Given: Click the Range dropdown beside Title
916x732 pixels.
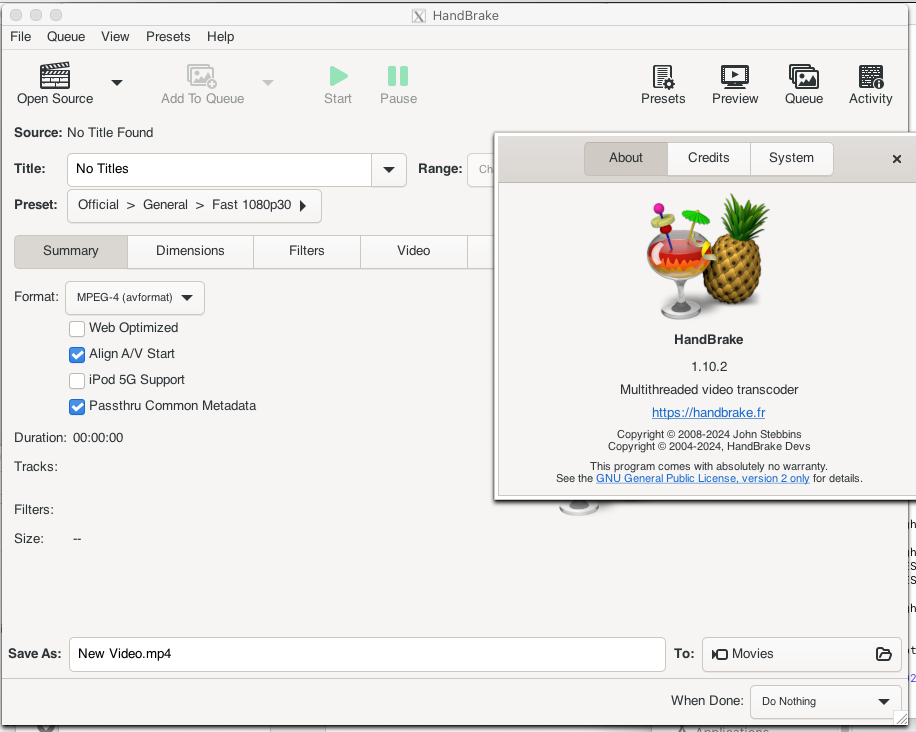Looking at the screenshot, I should pos(480,170).
